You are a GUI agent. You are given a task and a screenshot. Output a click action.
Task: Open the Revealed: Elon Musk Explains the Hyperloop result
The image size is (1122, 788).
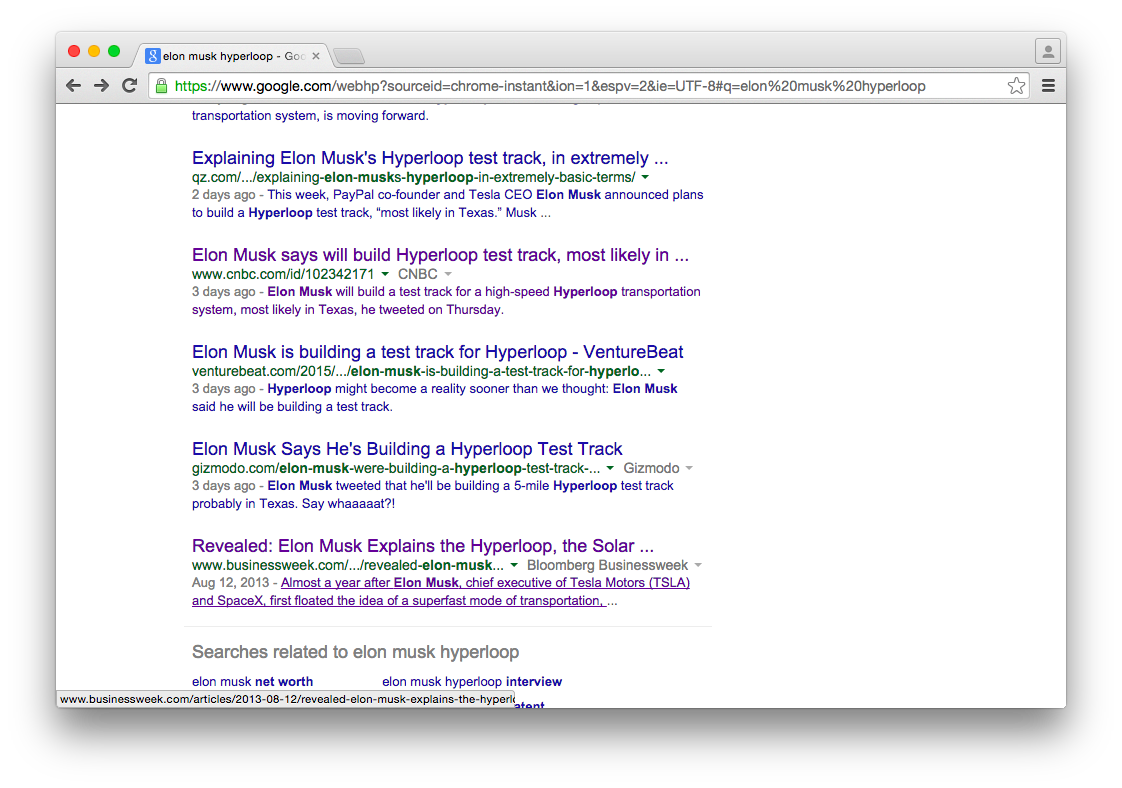point(423,546)
